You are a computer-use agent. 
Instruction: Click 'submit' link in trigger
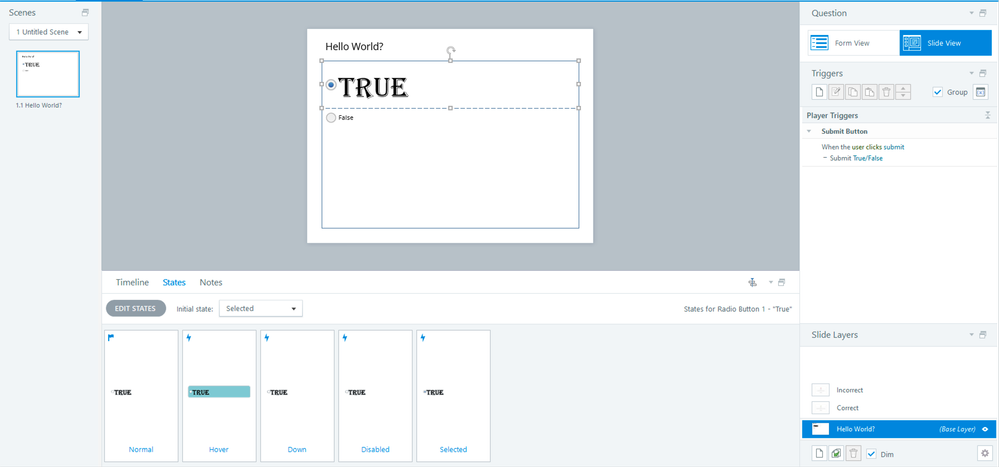coord(894,147)
